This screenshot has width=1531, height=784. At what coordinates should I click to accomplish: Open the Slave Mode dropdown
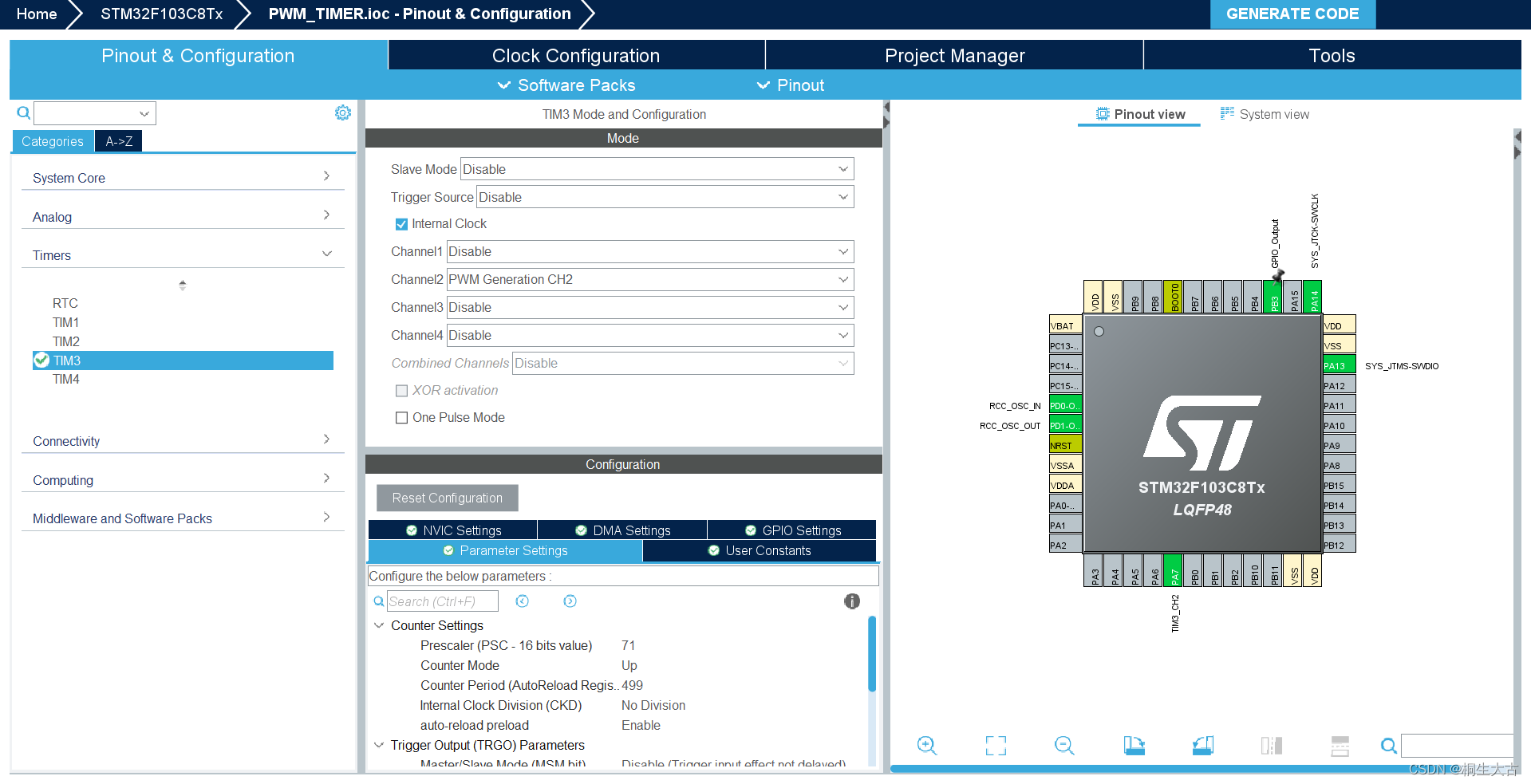coord(657,169)
